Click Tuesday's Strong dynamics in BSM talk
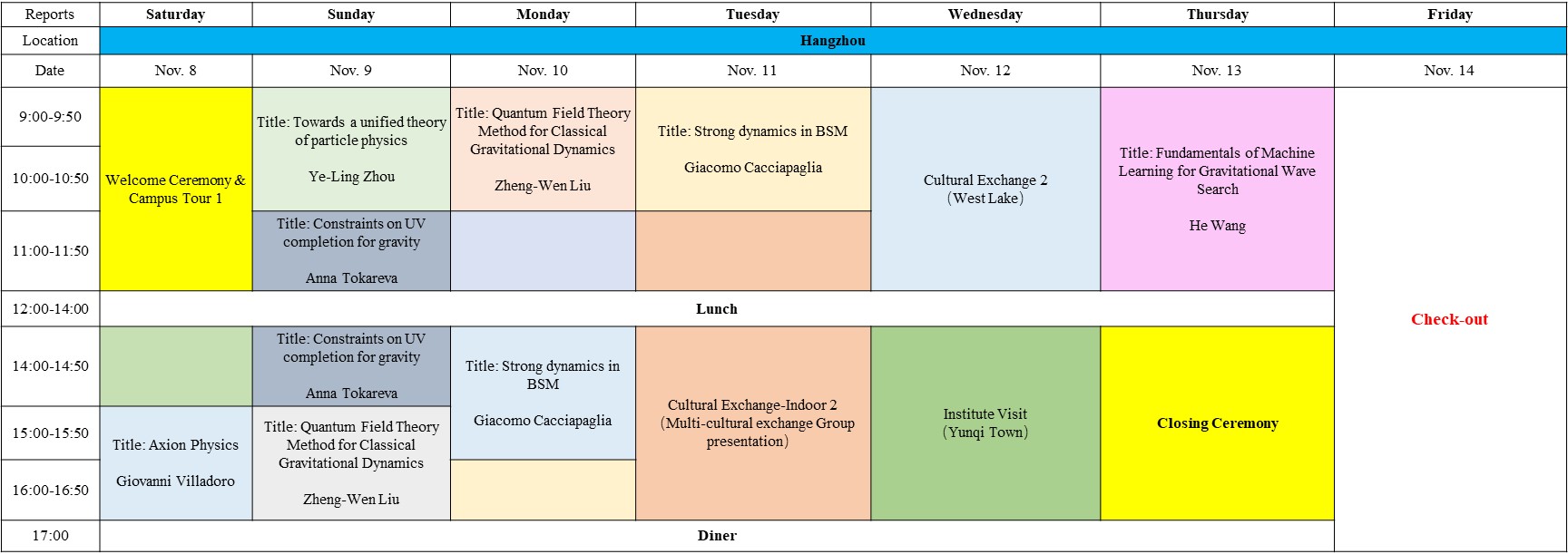The image size is (1568, 554). (x=752, y=149)
